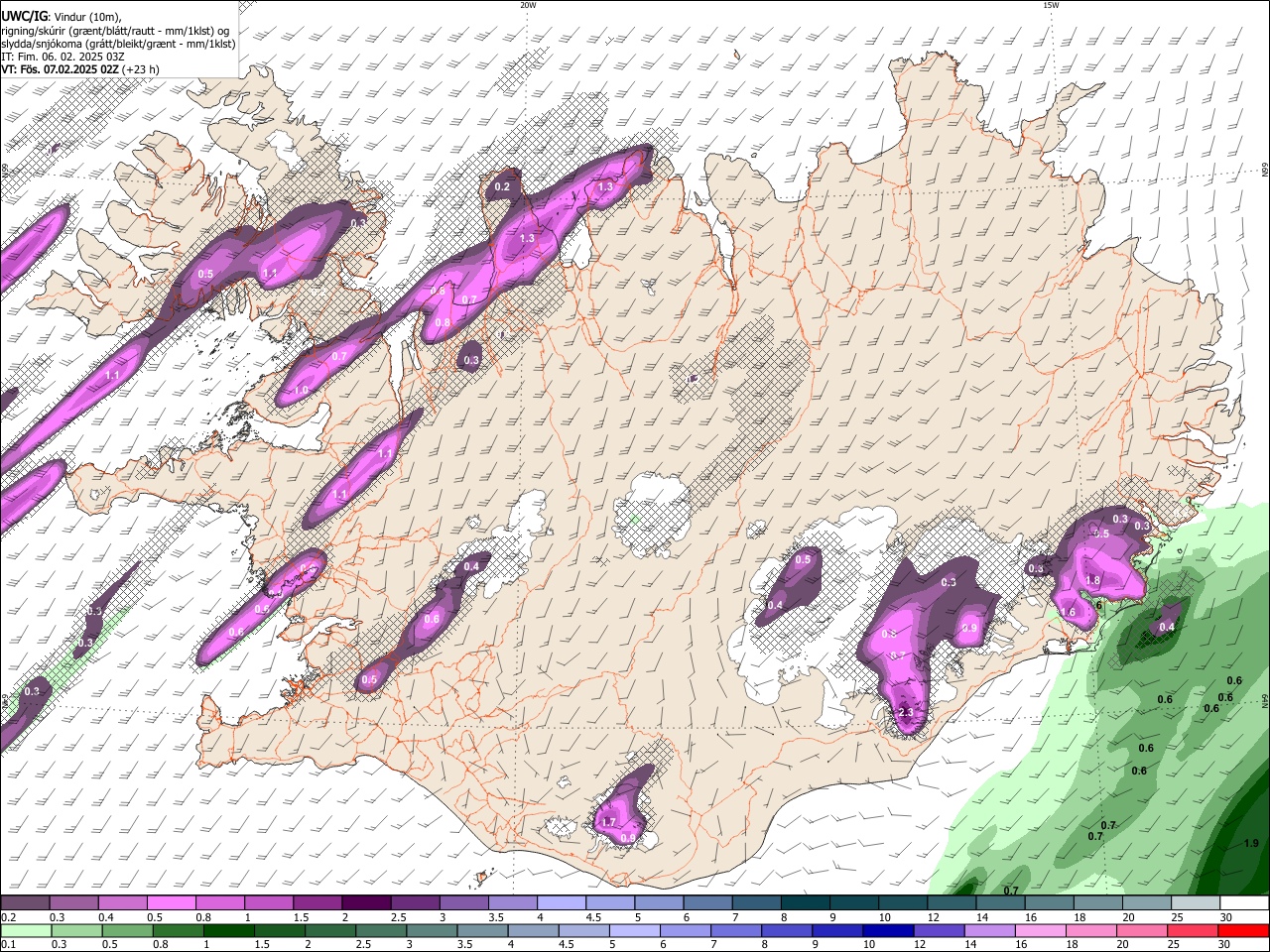Click the '15W' longitude label
Screen dimensions: 1270x952
tap(1051, 5)
